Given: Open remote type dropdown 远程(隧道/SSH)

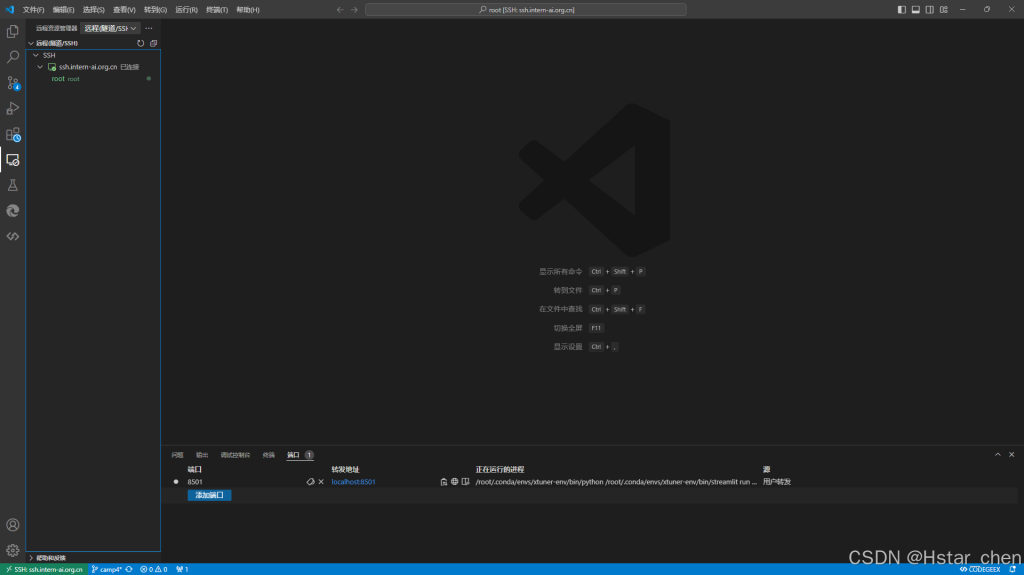Looking at the screenshot, I should click(x=110, y=28).
